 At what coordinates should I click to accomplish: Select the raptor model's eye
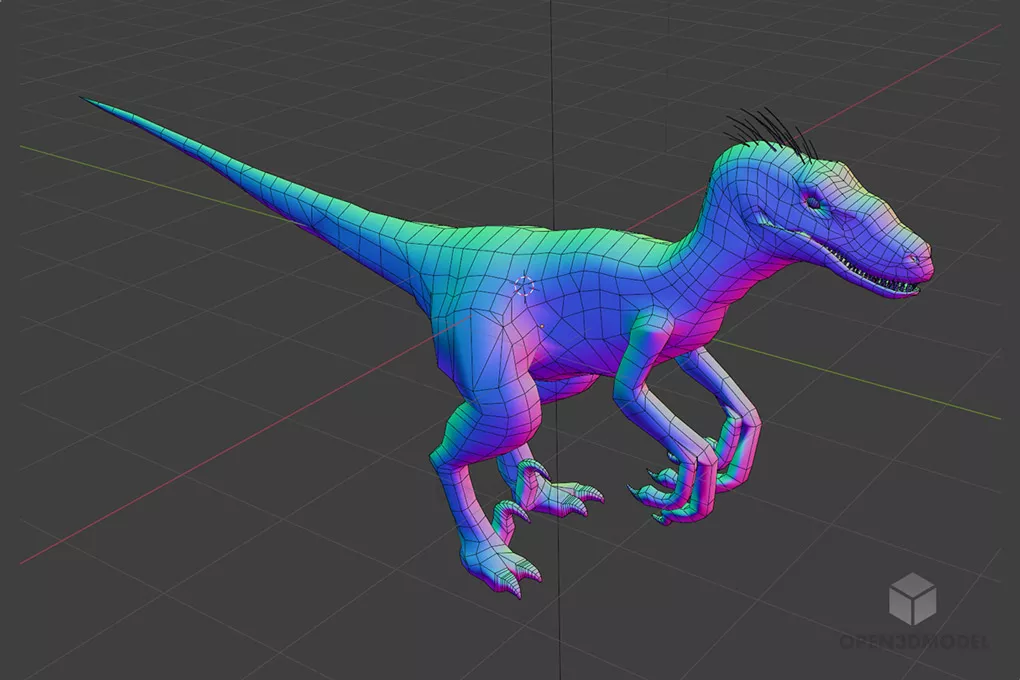click(x=814, y=203)
